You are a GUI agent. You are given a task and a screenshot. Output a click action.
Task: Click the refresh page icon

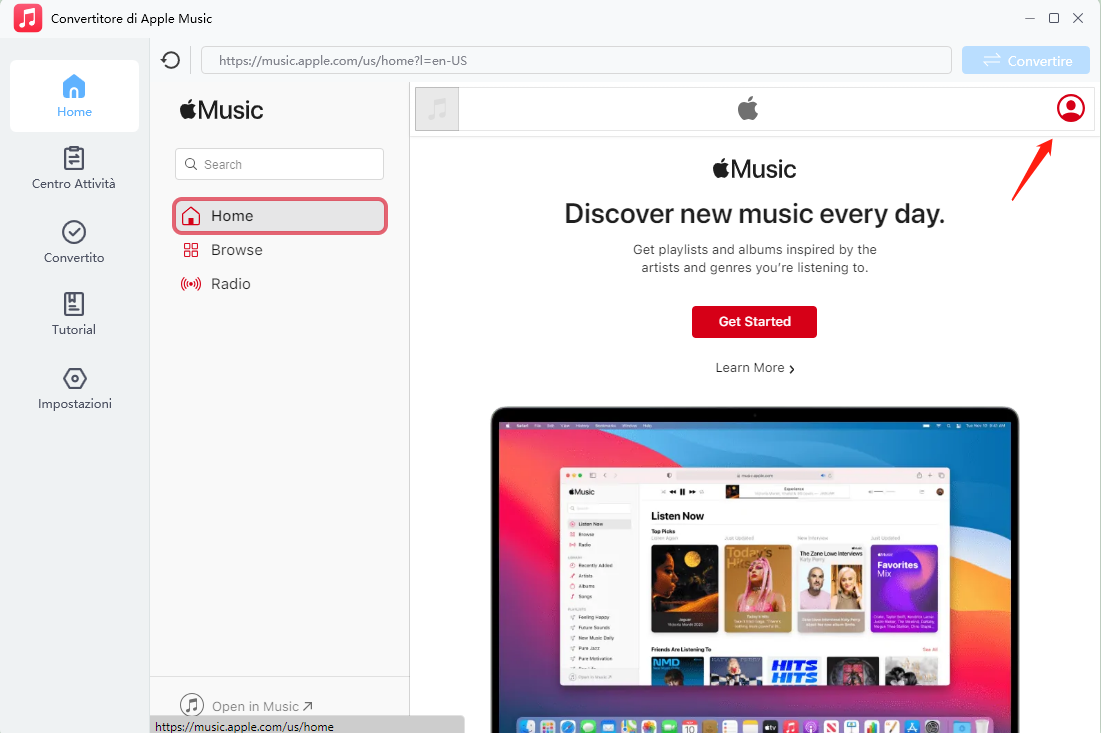tap(171, 60)
